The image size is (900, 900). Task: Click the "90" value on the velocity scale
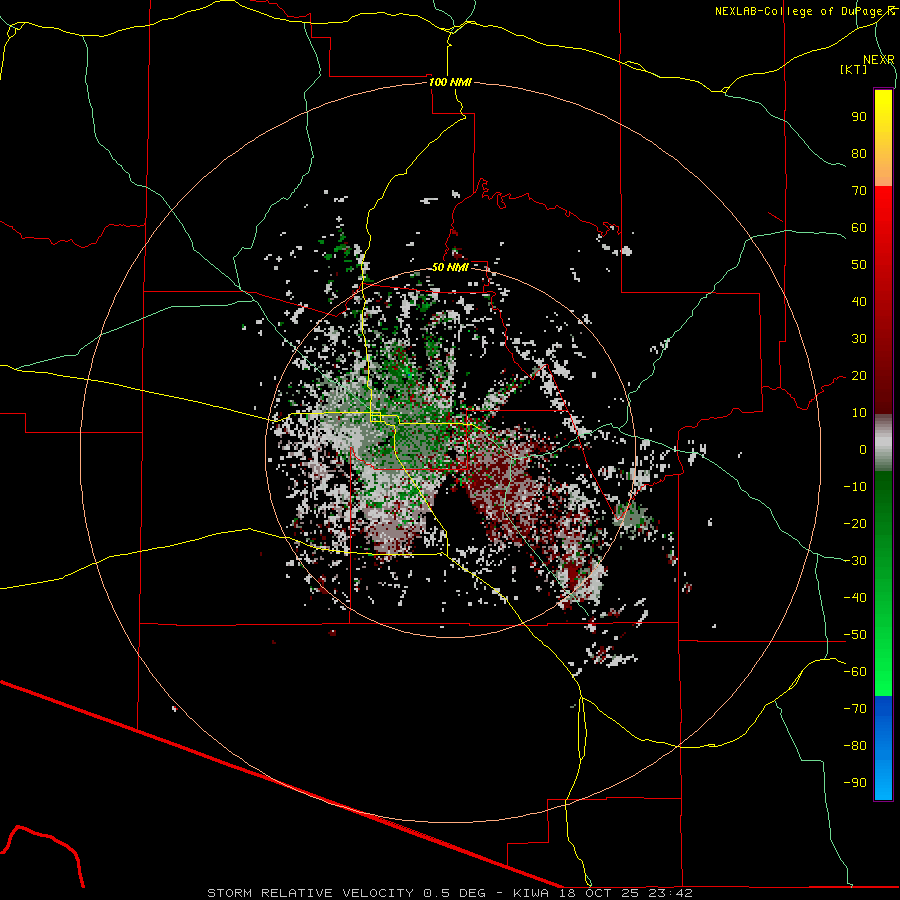coord(859,117)
